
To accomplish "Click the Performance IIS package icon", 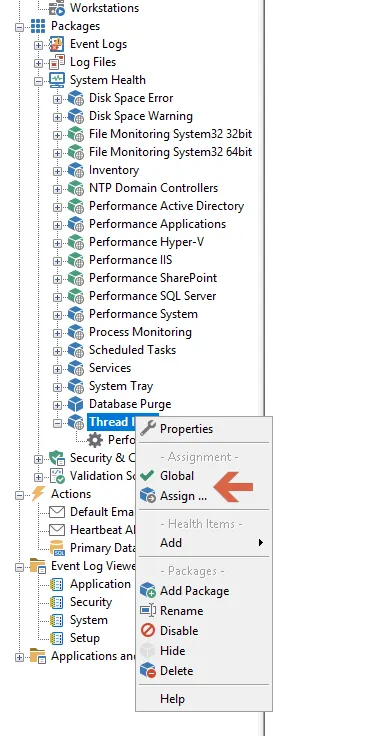I will 76,260.
